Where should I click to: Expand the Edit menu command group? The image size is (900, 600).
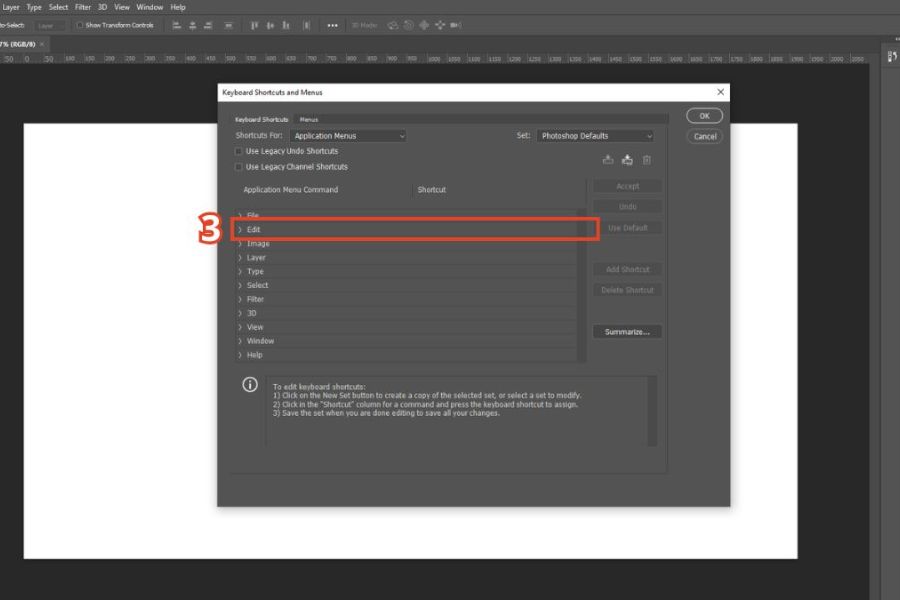(x=240, y=230)
